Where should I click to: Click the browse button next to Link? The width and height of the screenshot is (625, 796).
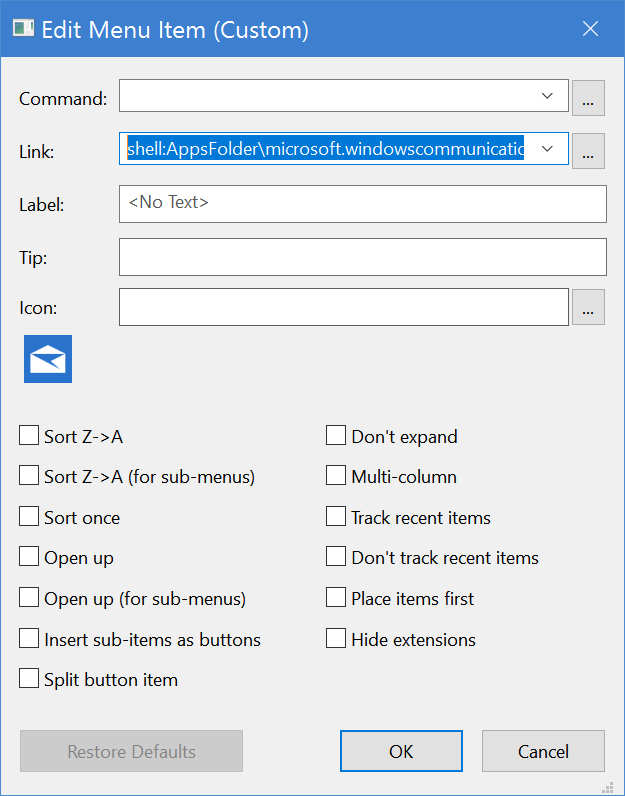(589, 150)
